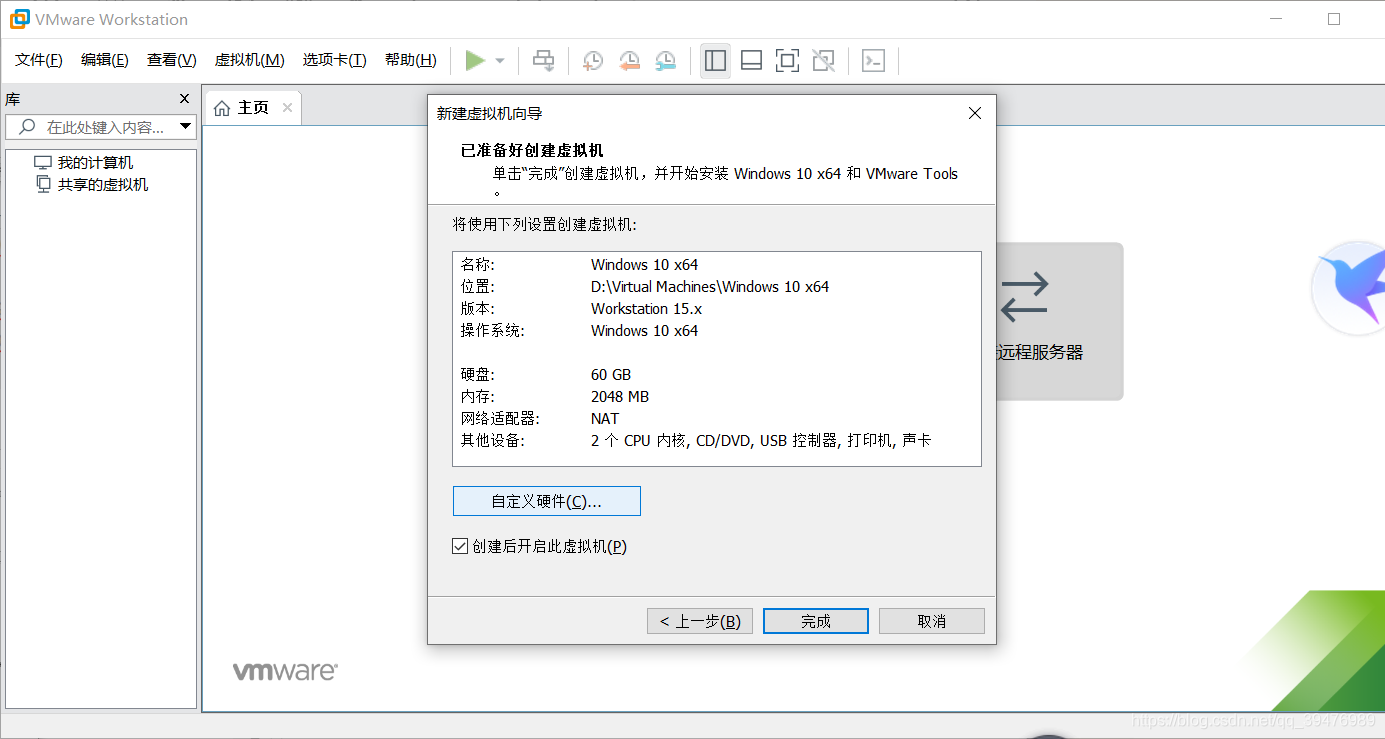Toggle 创建后开启此虚拟机 checkbox
Screen dimensions: 1385x739
click(460, 546)
